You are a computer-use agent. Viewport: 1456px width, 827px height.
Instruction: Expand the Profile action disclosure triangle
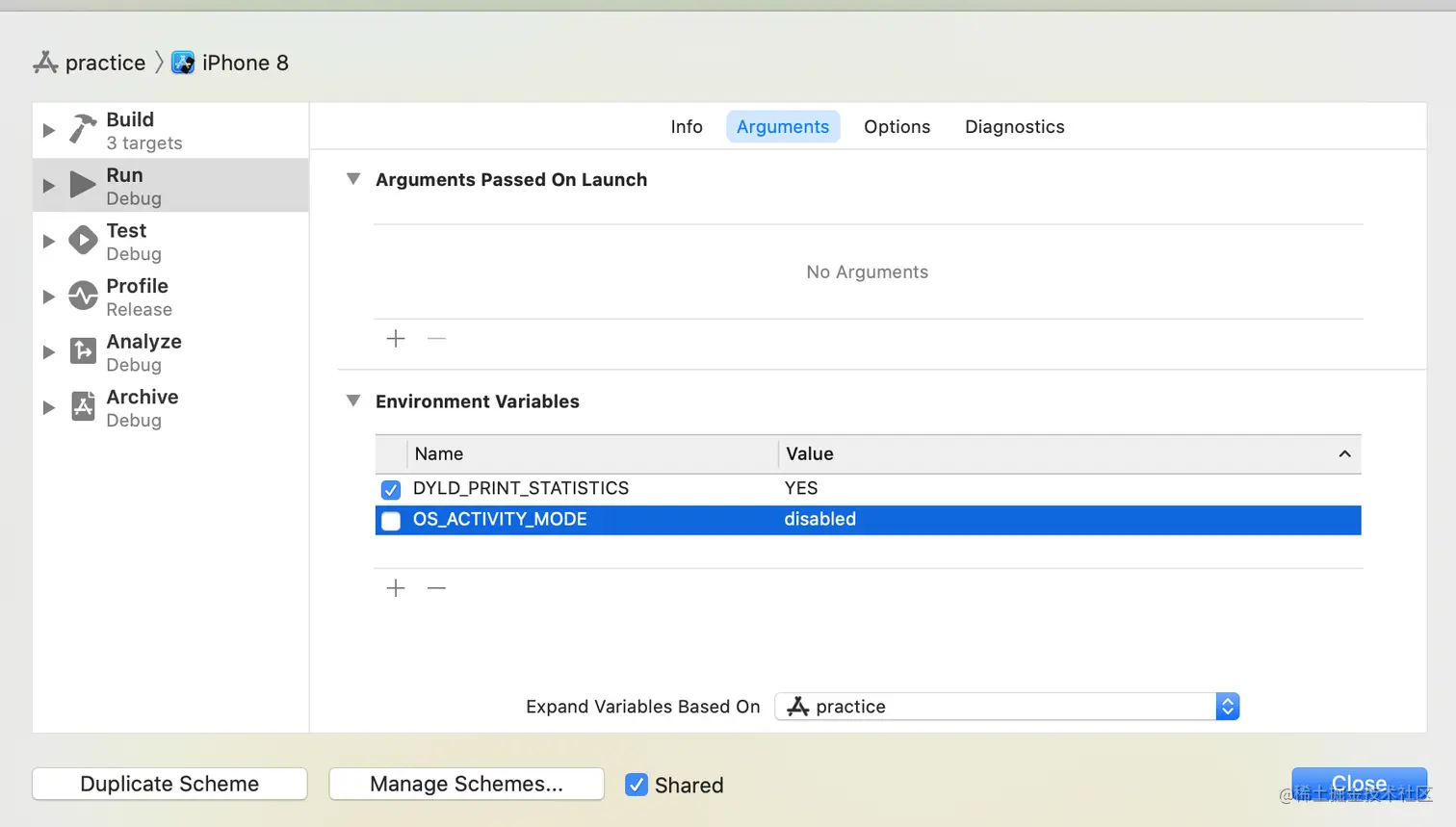tap(48, 297)
